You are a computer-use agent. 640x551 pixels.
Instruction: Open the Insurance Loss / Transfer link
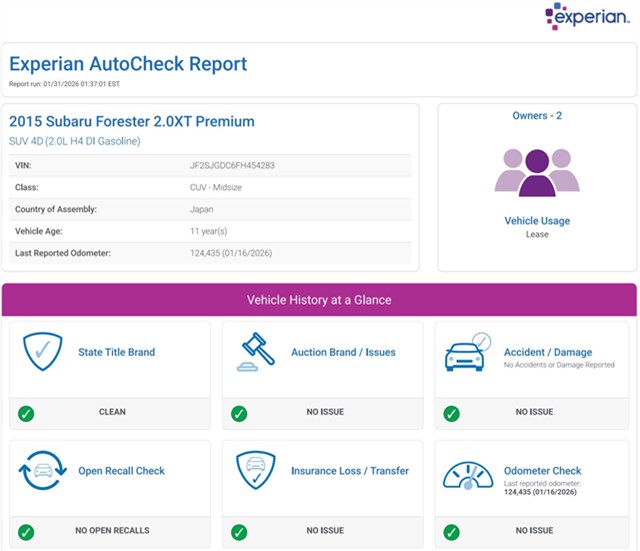350,471
